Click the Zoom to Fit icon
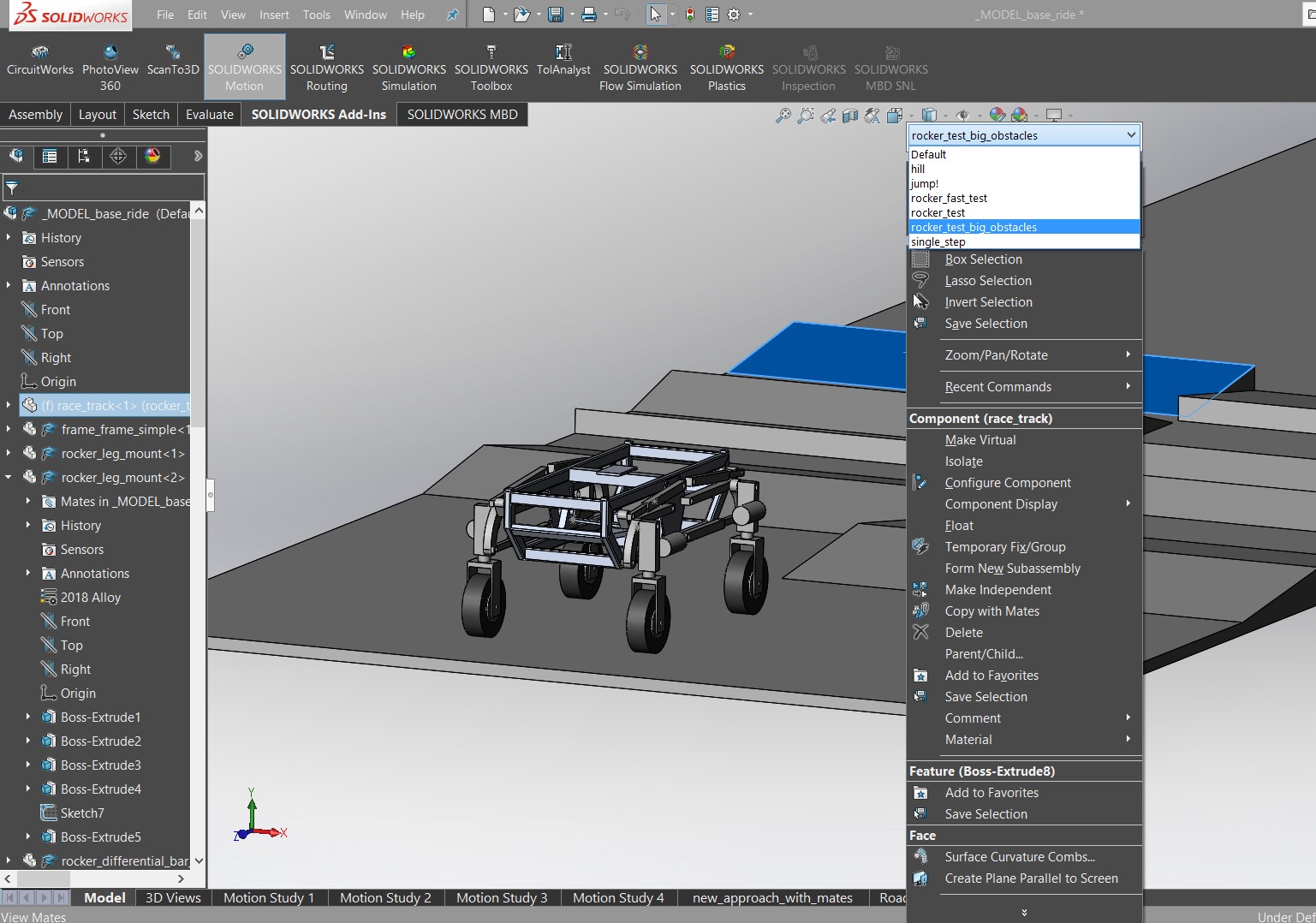 783,116
